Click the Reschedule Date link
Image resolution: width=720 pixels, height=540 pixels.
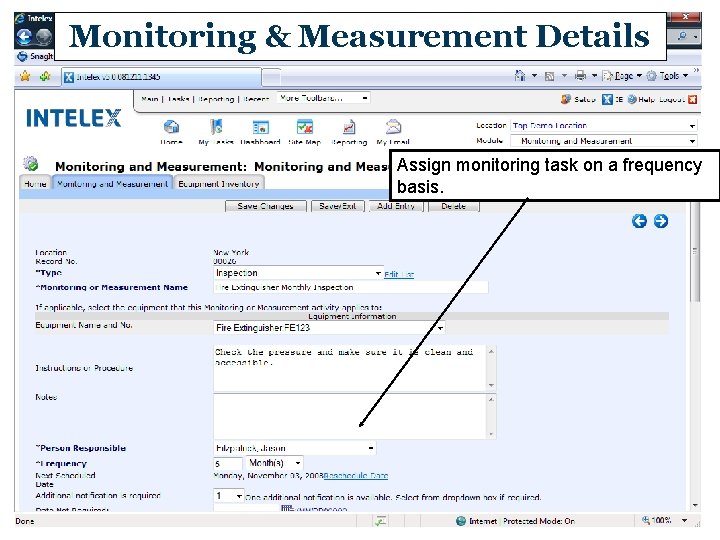pyautogui.click(x=356, y=476)
